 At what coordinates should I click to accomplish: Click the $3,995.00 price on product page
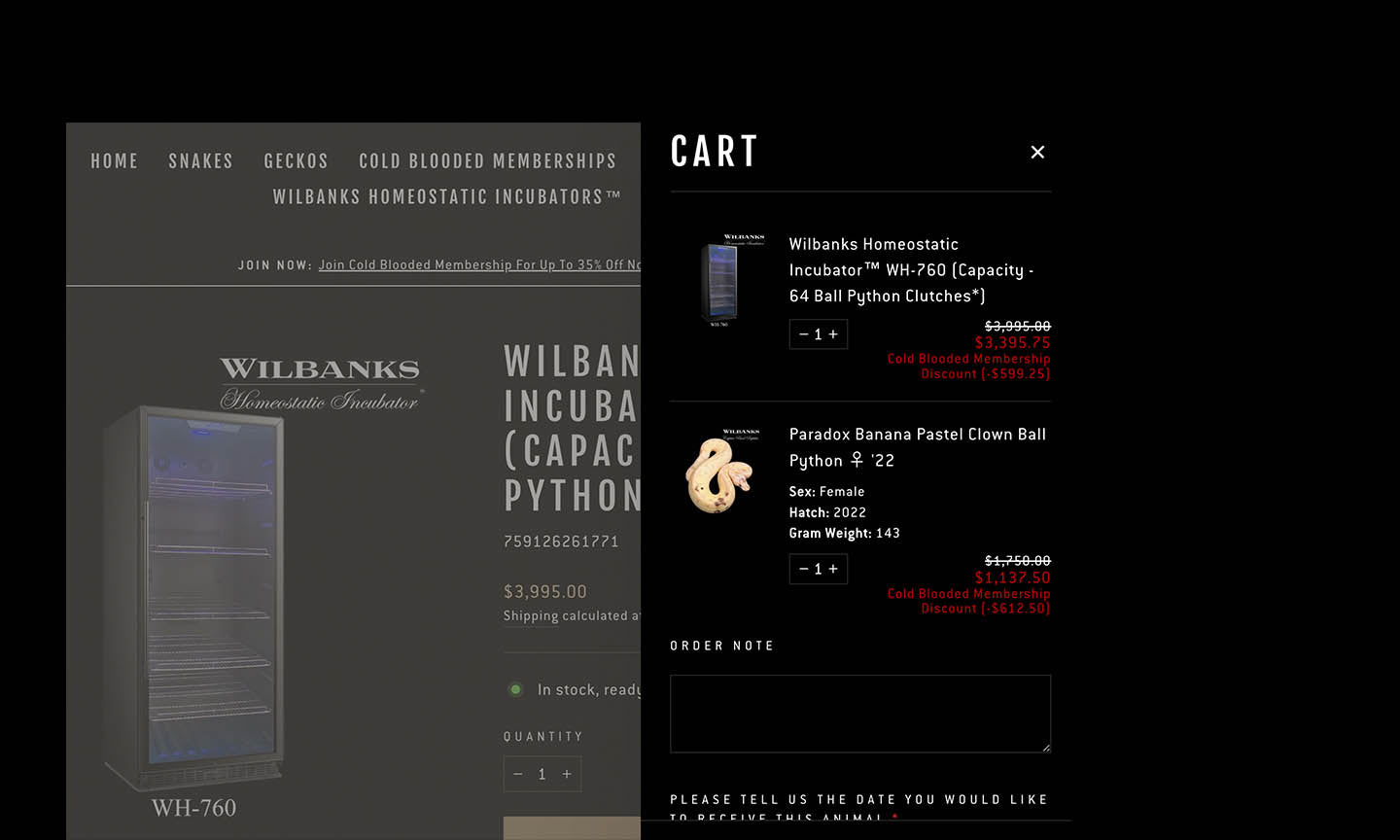tap(545, 591)
